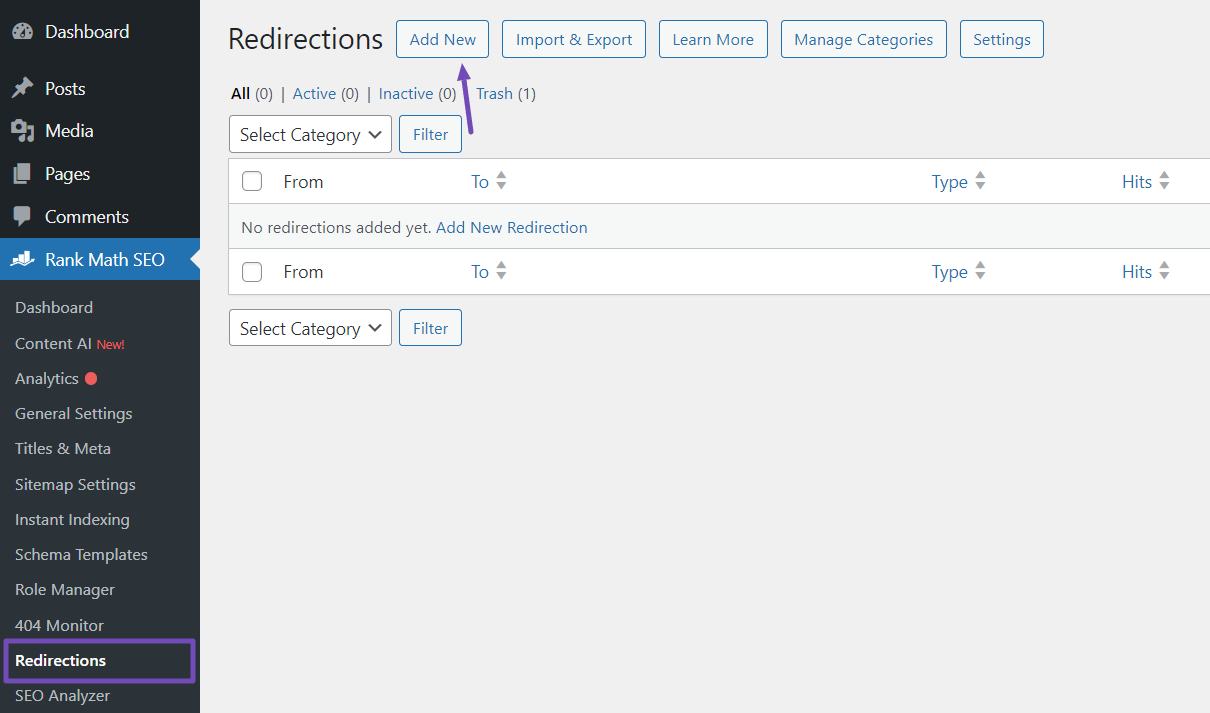The height and width of the screenshot is (713, 1210).
Task: Click the top From column header
Action: (303, 182)
